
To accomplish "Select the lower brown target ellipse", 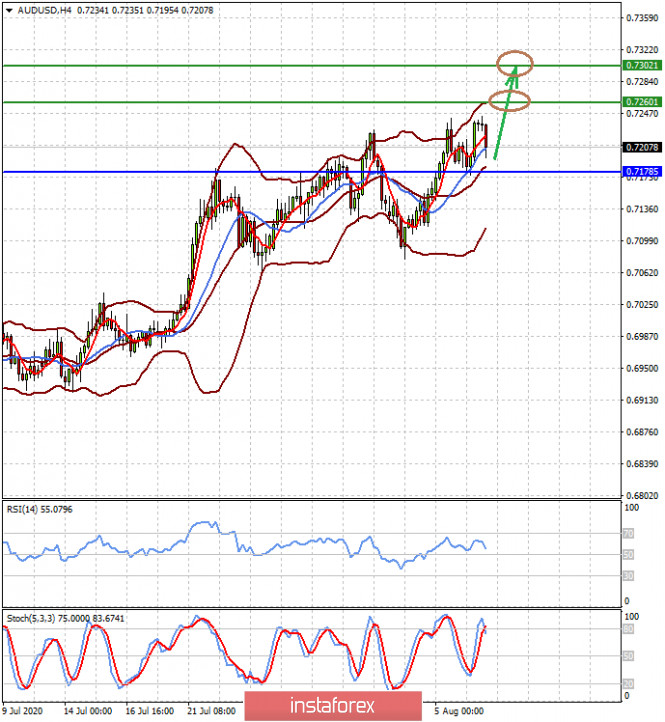I will point(509,101).
